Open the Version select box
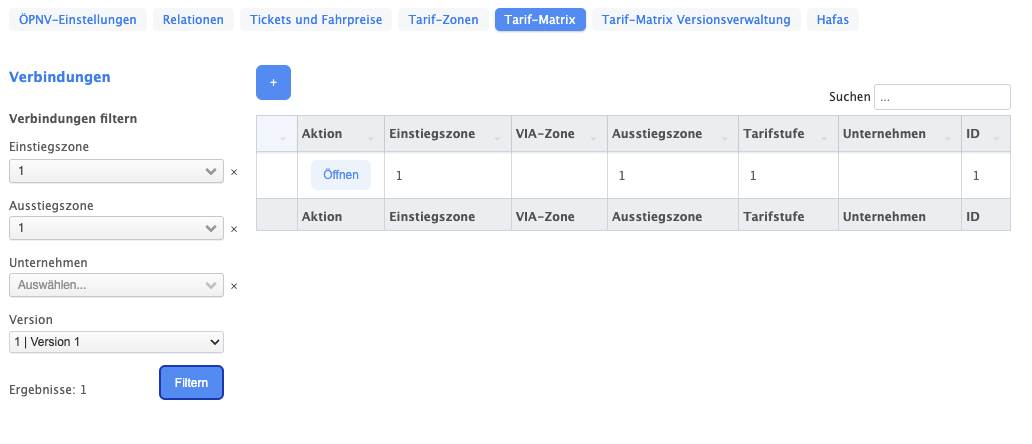Screen dimensions: 1032x444 point(116,342)
